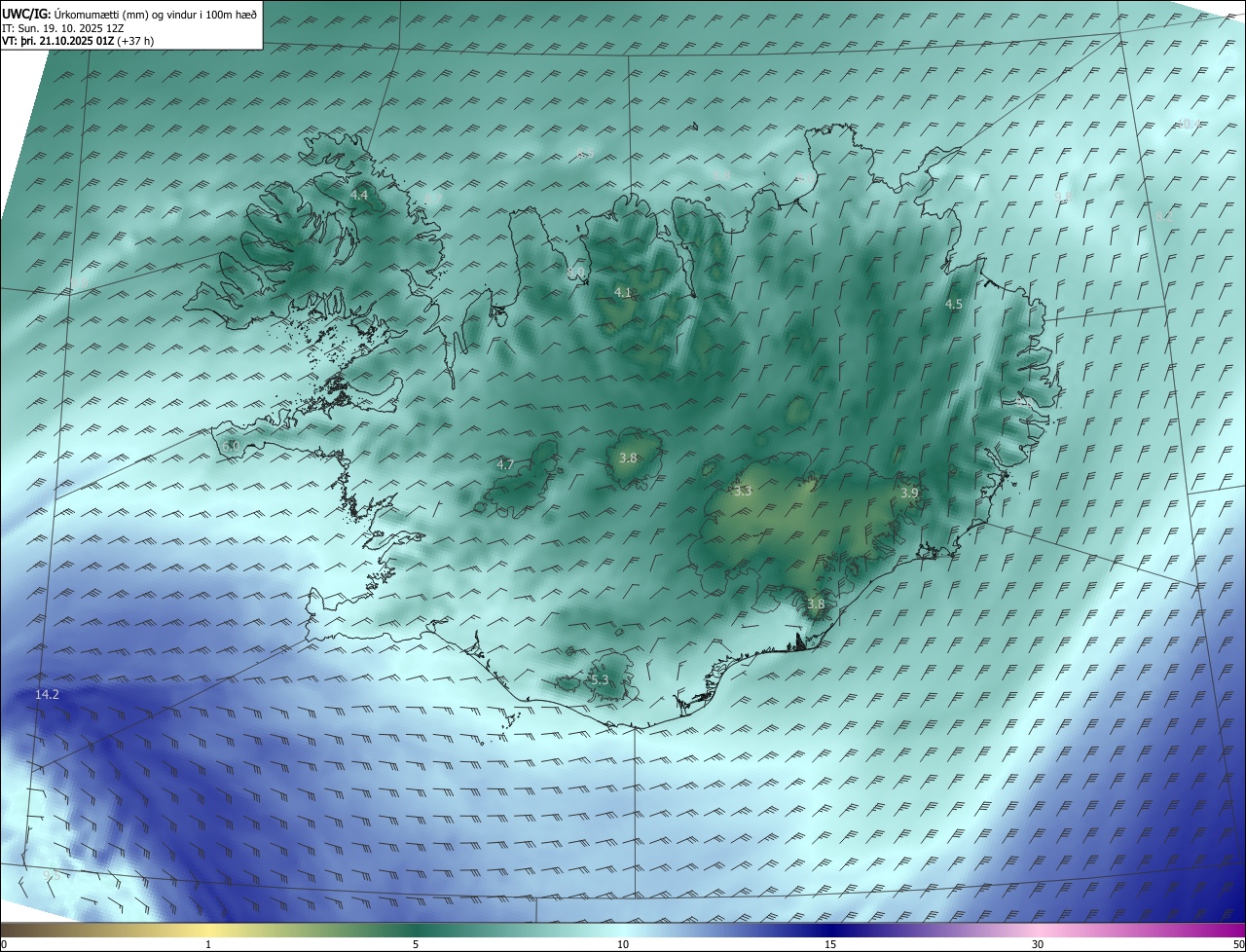This screenshot has width=1246, height=952.
Task: Click the 4.7 value on the map
Action: (x=505, y=464)
